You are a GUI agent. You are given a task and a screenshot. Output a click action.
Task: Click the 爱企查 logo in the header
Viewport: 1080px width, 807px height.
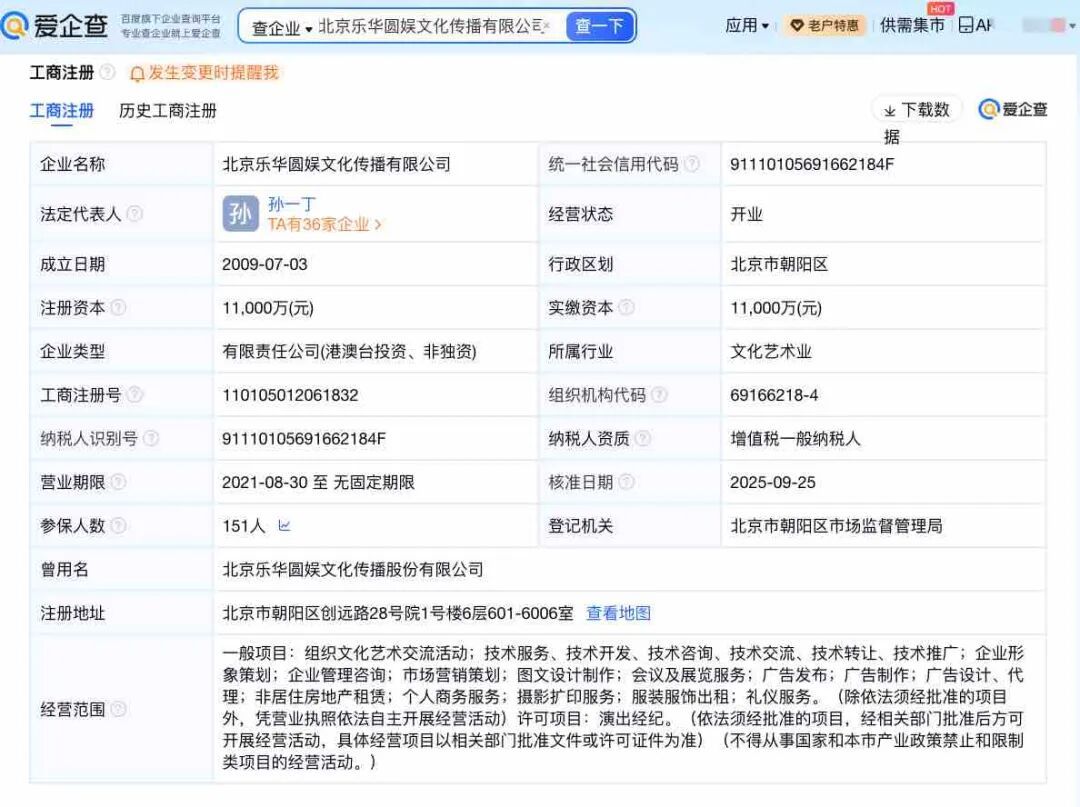55,26
